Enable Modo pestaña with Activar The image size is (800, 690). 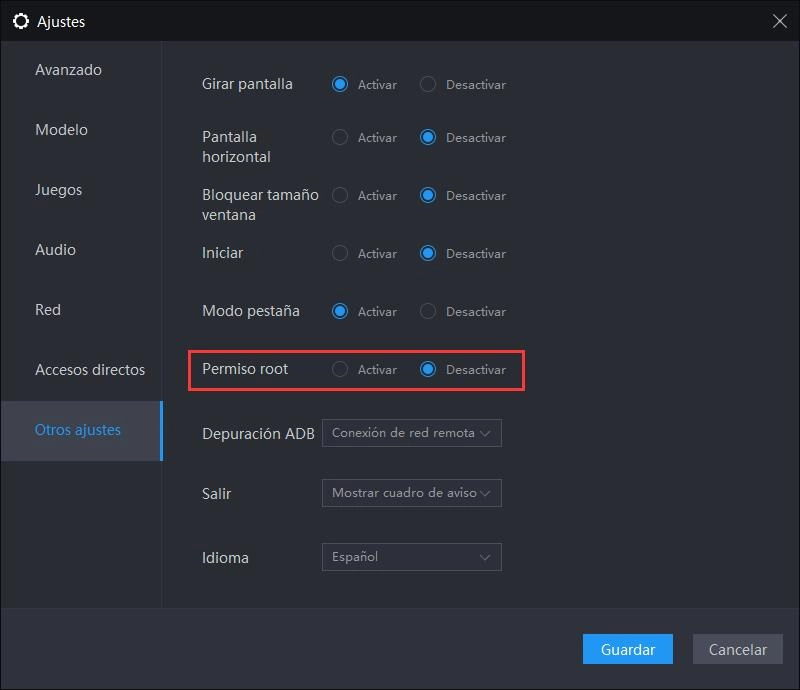click(340, 311)
